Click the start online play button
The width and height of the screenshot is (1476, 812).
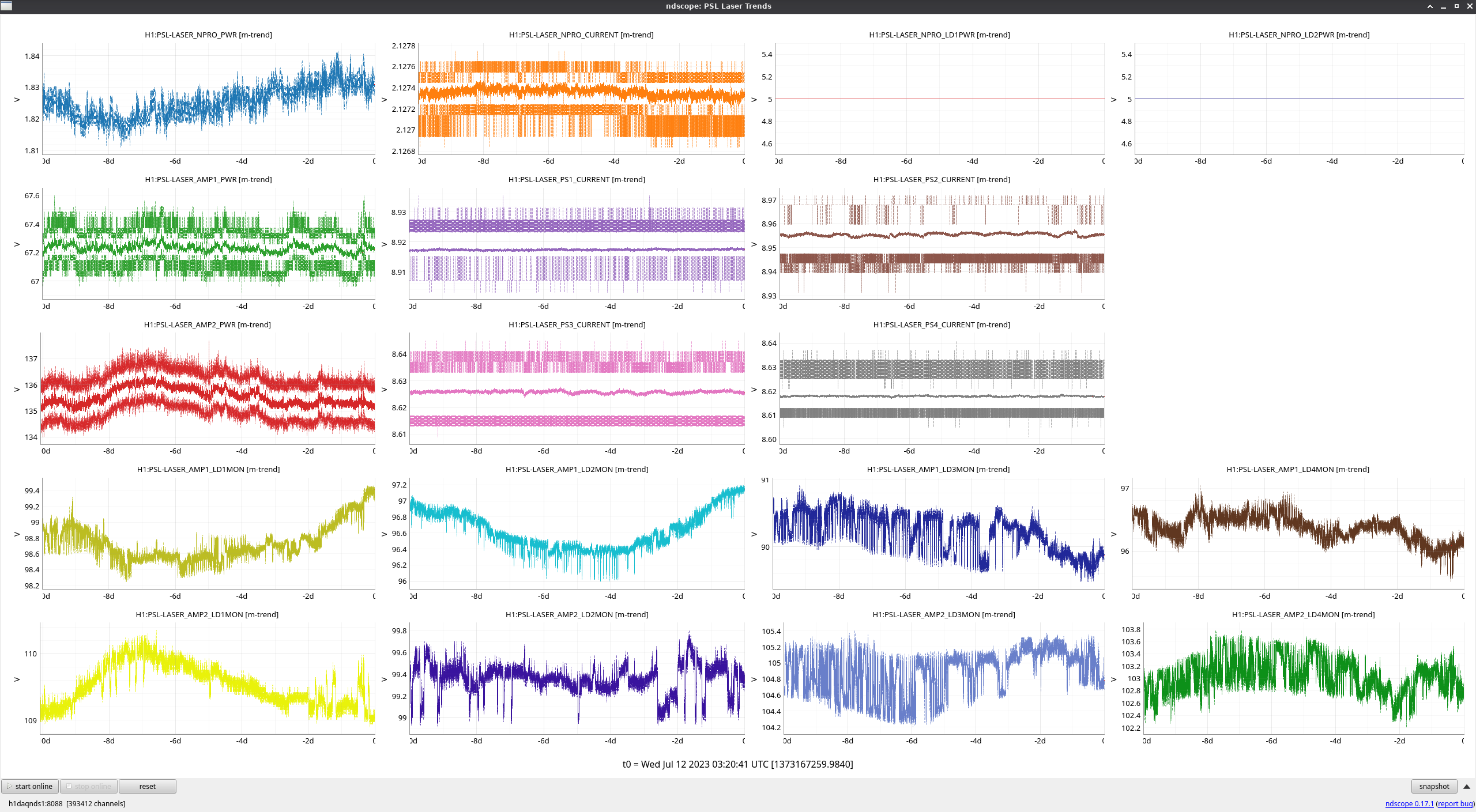click(x=30, y=786)
